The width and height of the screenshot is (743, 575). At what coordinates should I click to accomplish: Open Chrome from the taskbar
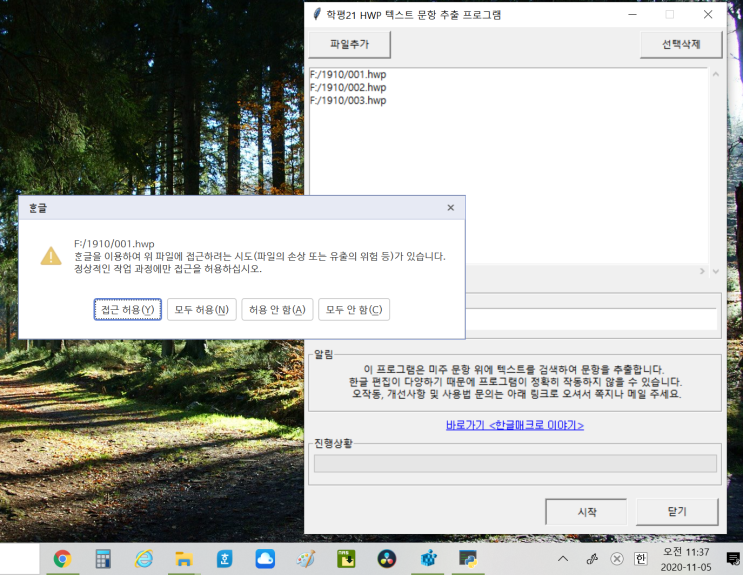[62, 559]
